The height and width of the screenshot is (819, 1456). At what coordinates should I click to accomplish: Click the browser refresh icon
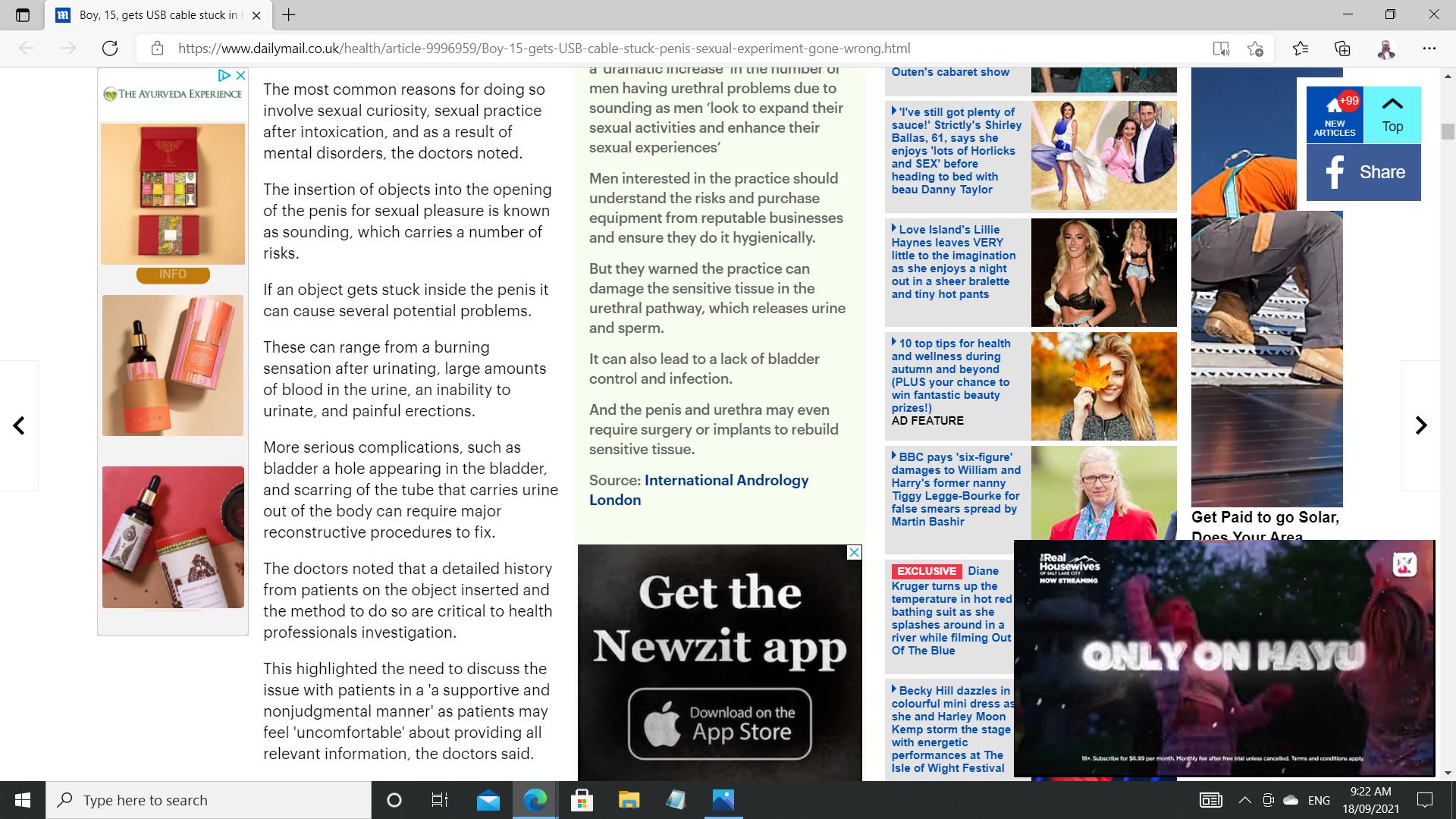110,49
